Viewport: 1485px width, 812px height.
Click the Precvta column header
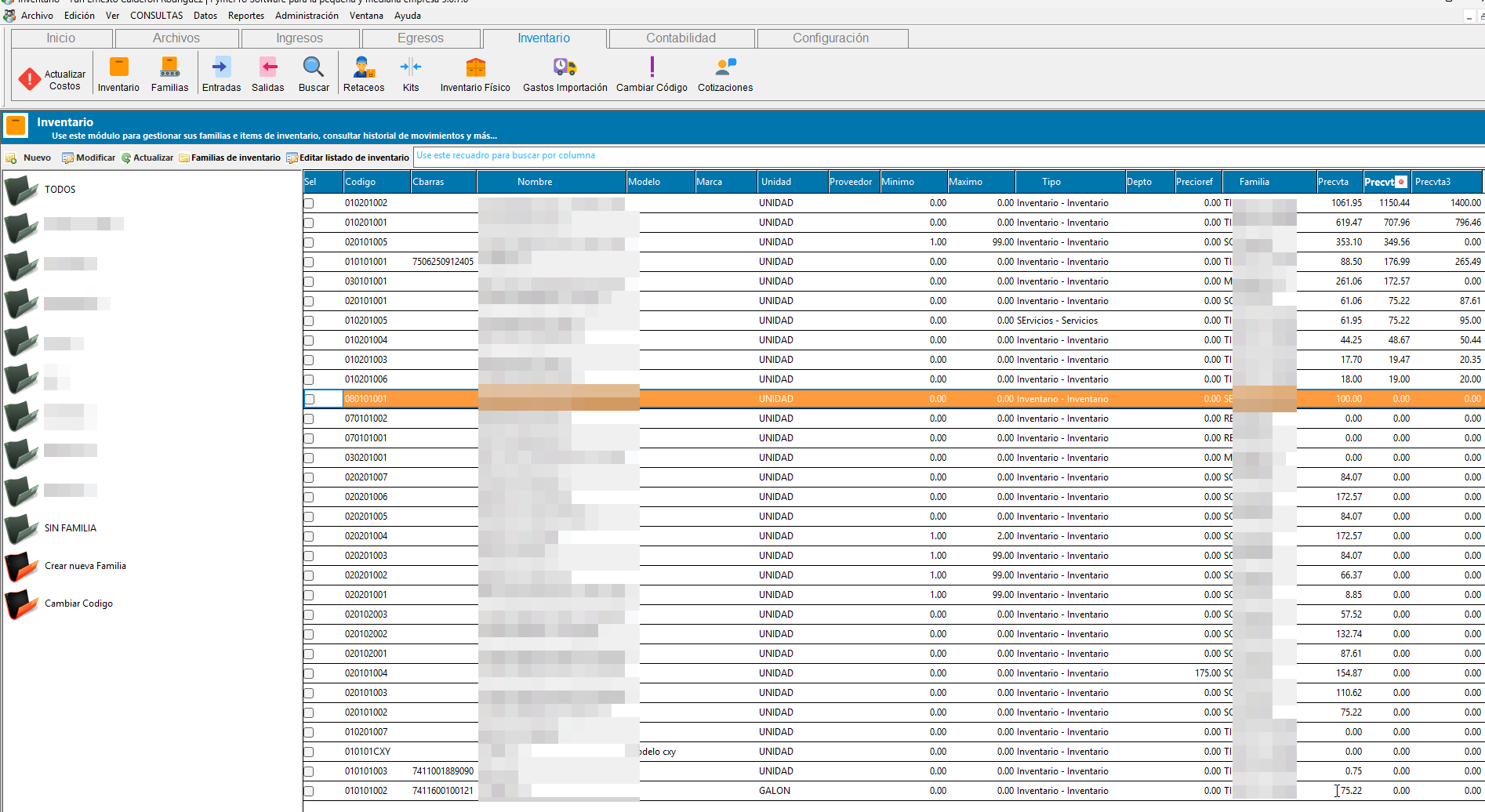coord(1340,182)
